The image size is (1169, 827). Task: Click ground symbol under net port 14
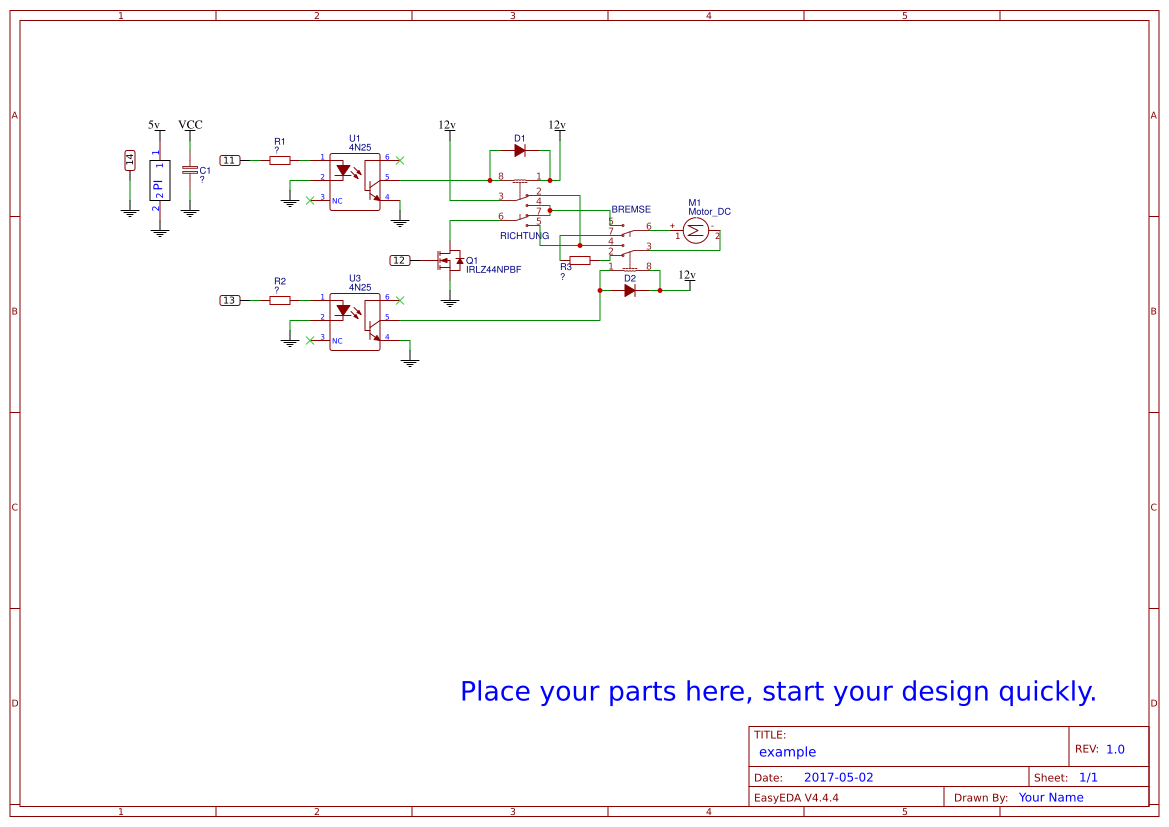130,213
